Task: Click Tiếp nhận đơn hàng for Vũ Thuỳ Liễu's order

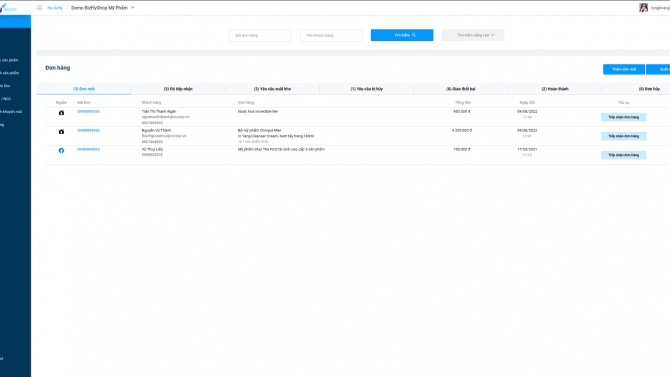Action: tap(623, 155)
